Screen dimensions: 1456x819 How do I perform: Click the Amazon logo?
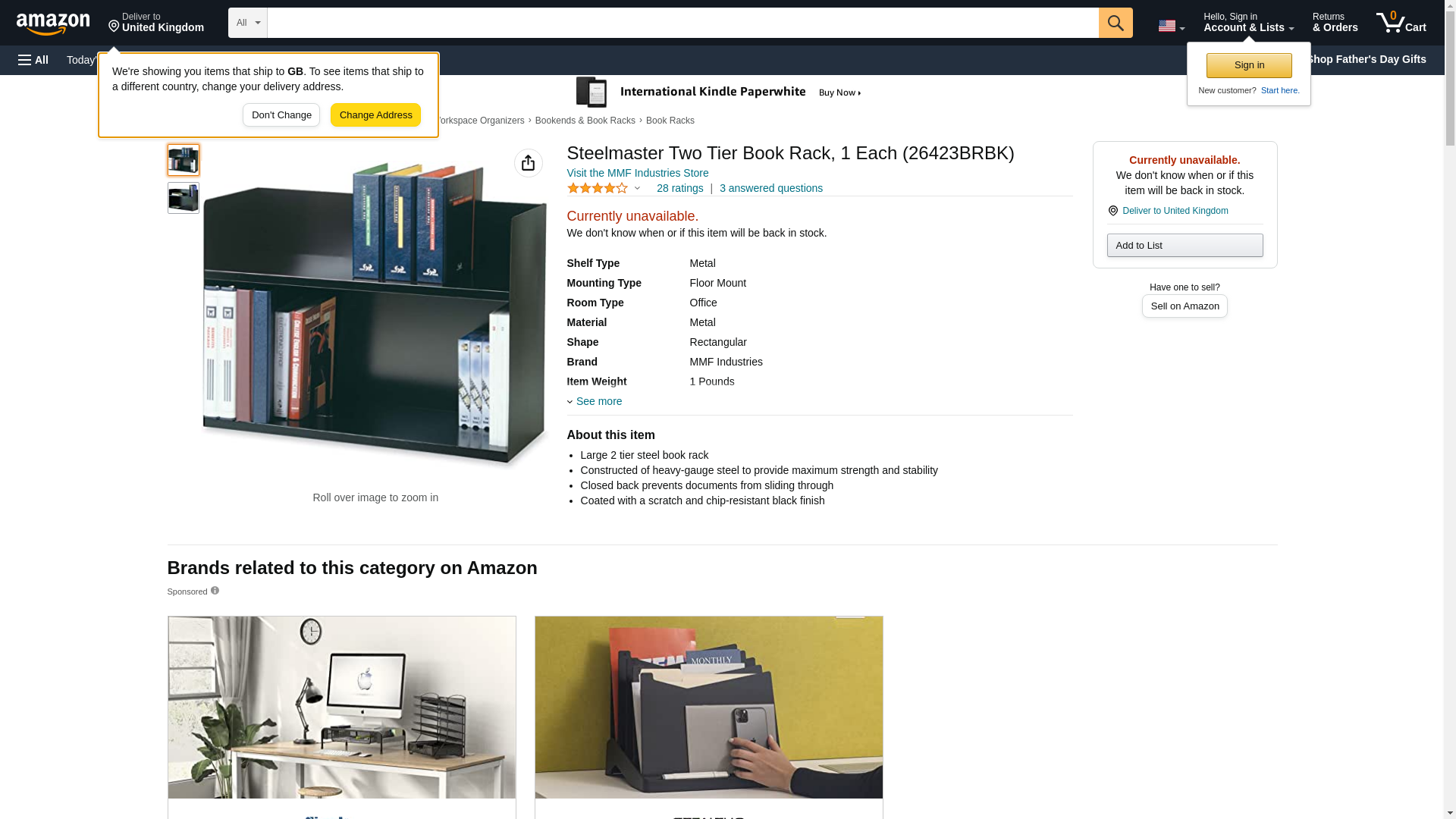(x=53, y=24)
